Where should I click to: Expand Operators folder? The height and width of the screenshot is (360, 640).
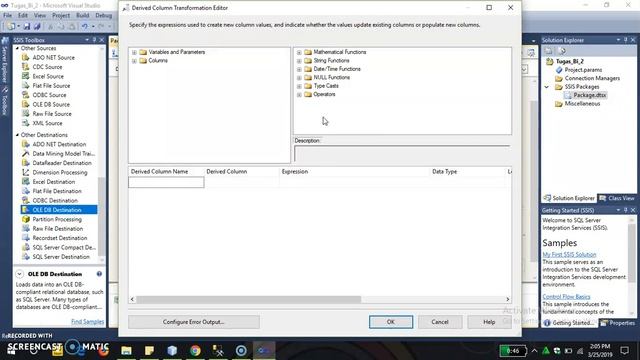click(299, 95)
